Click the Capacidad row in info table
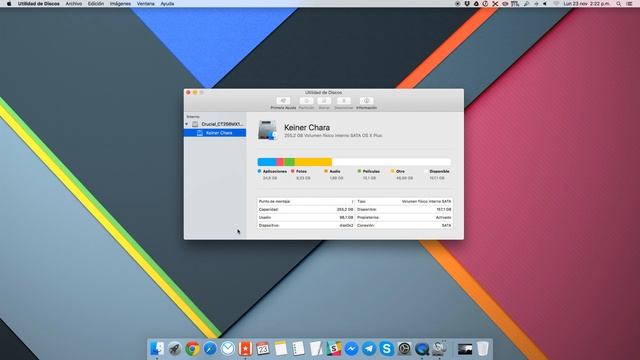640x360 pixels. point(306,209)
